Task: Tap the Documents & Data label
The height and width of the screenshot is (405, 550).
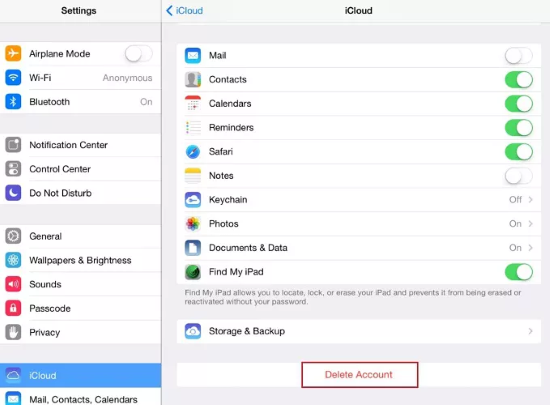Action: 248,248
